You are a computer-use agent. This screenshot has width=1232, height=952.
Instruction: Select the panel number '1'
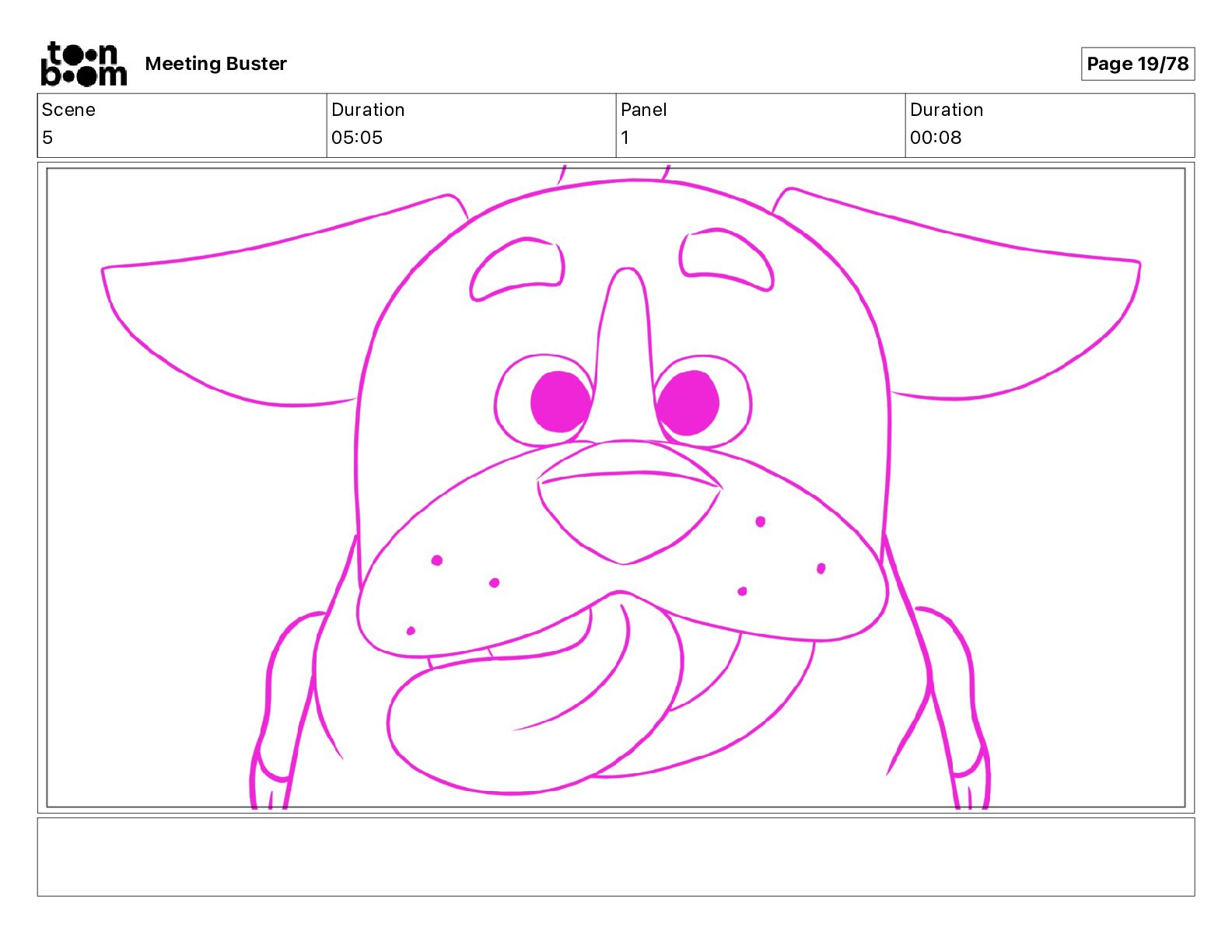625,138
